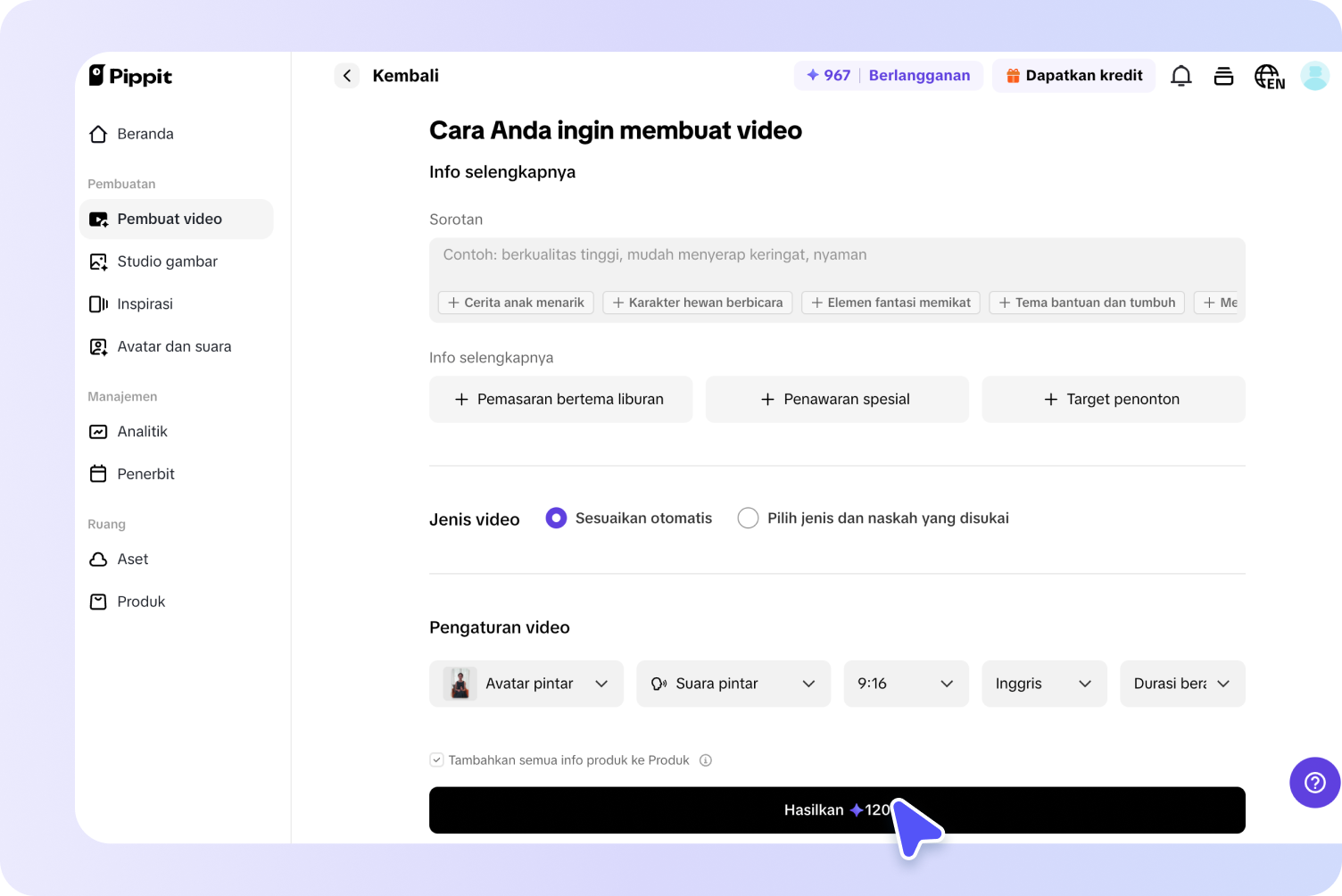1342x896 pixels.
Task: Select Pilih jenis dan naskah yang disukai
Action: click(748, 519)
